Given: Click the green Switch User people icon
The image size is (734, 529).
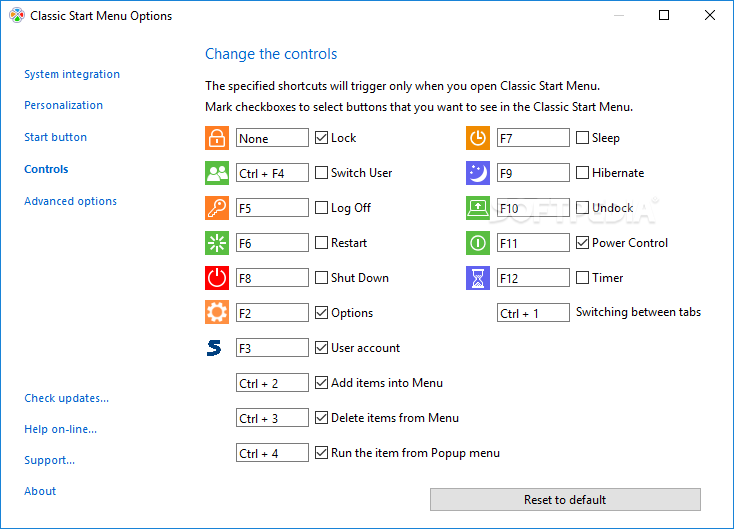Looking at the screenshot, I should point(217,173).
